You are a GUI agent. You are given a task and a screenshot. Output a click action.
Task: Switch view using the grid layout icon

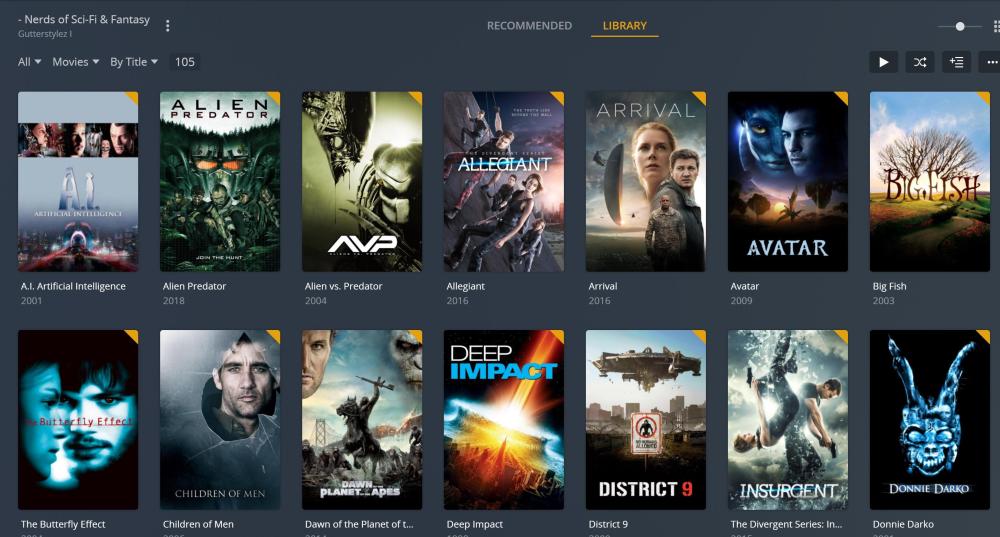pos(995,26)
